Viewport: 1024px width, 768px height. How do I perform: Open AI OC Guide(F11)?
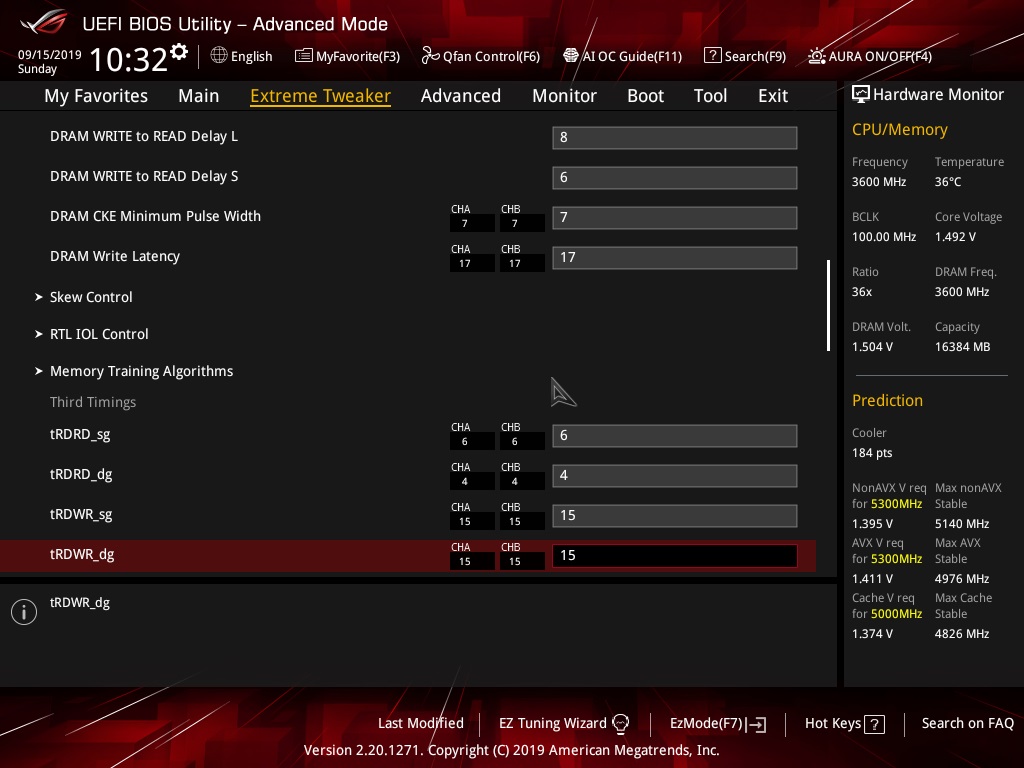pos(622,56)
